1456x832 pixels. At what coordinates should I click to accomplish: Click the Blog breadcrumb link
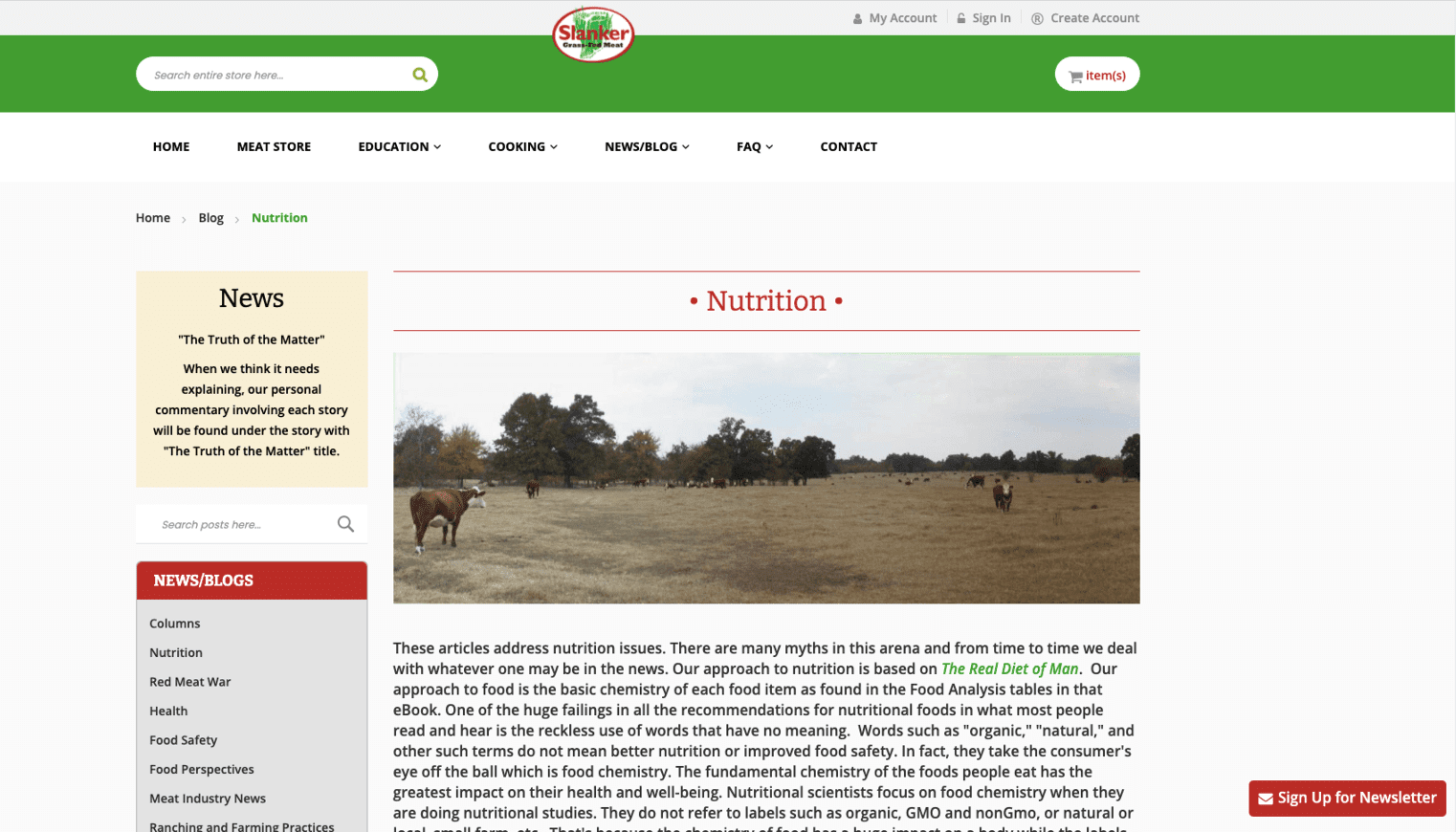coord(211,218)
